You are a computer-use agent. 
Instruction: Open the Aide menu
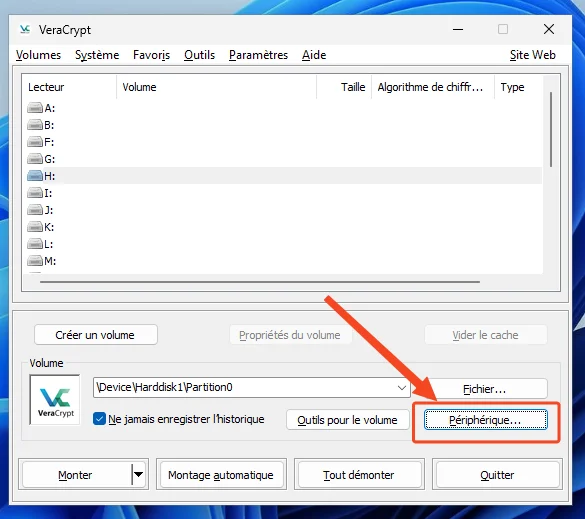314,55
